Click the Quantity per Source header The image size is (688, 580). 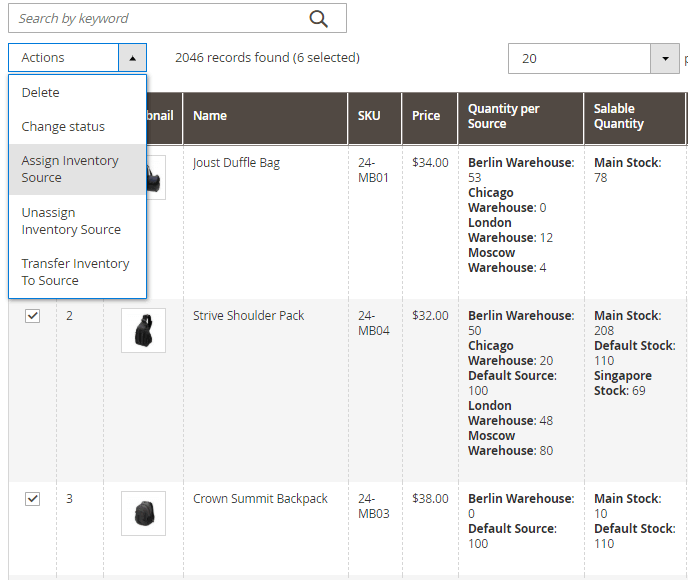coord(504,116)
